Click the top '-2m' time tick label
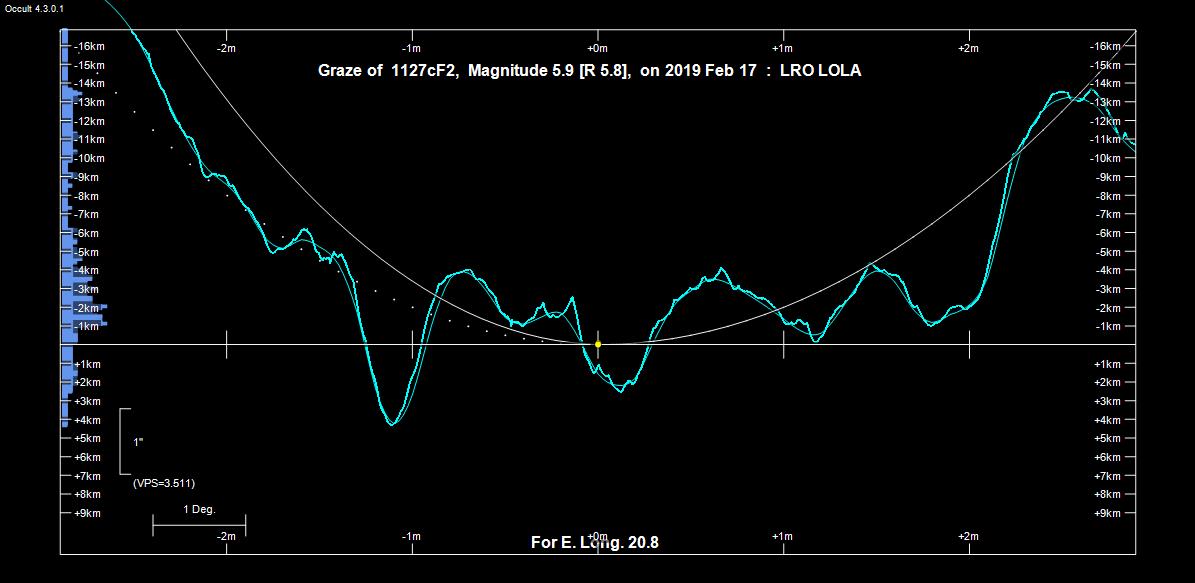1195x583 pixels. coord(227,48)
